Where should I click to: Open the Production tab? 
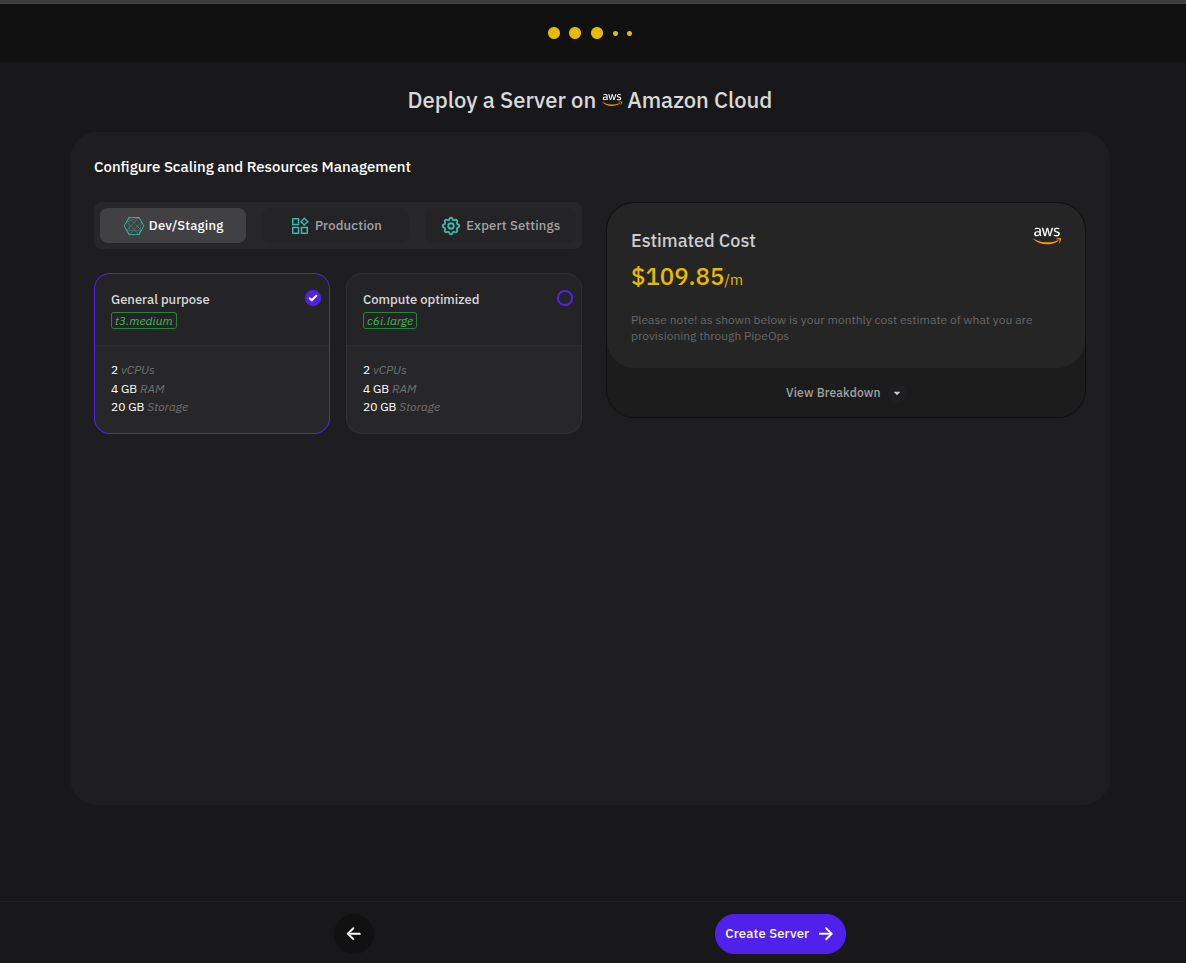(336, 225)
